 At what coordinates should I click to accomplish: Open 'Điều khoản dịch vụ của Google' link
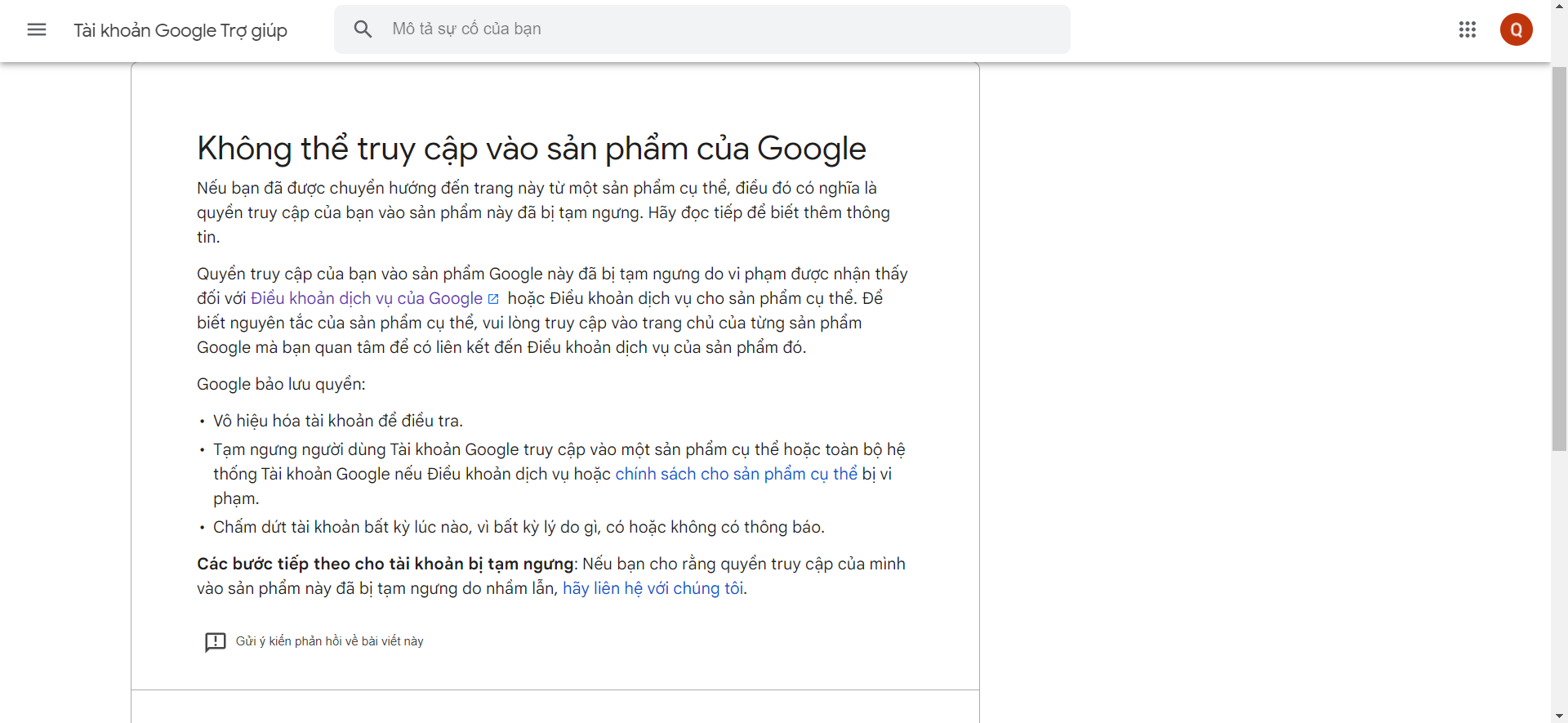click(367, 298)
